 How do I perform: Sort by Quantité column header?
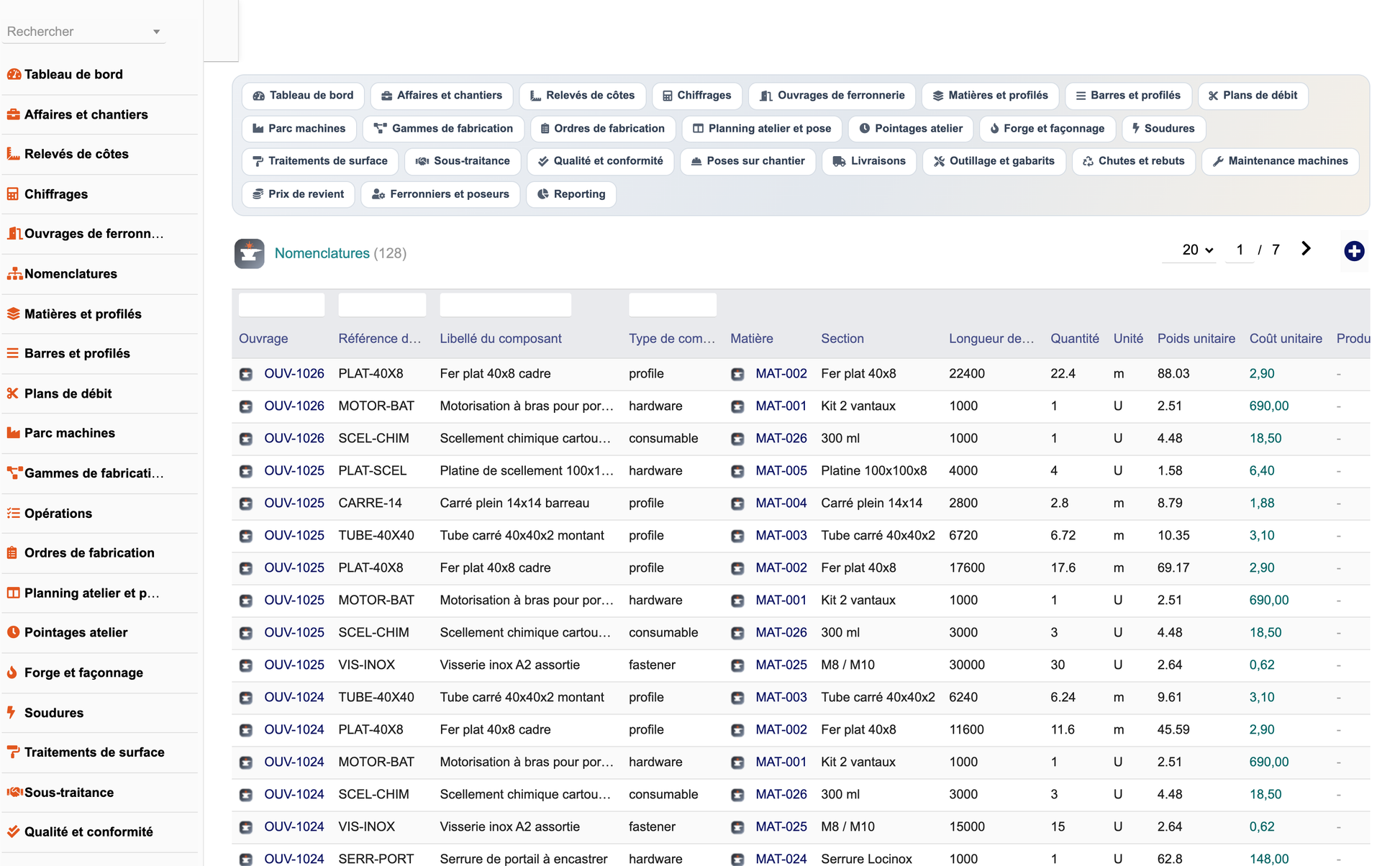pyautogui.click(x=1075, y=339)
